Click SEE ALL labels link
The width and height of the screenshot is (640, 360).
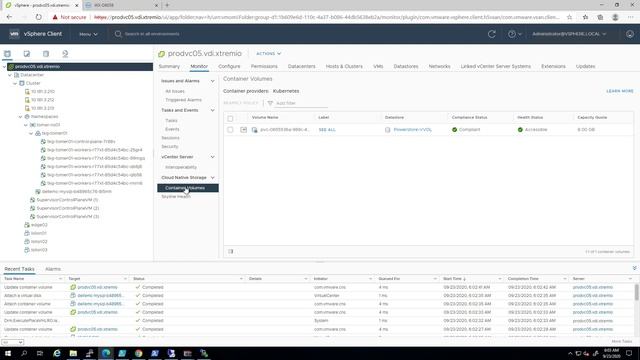327,130
